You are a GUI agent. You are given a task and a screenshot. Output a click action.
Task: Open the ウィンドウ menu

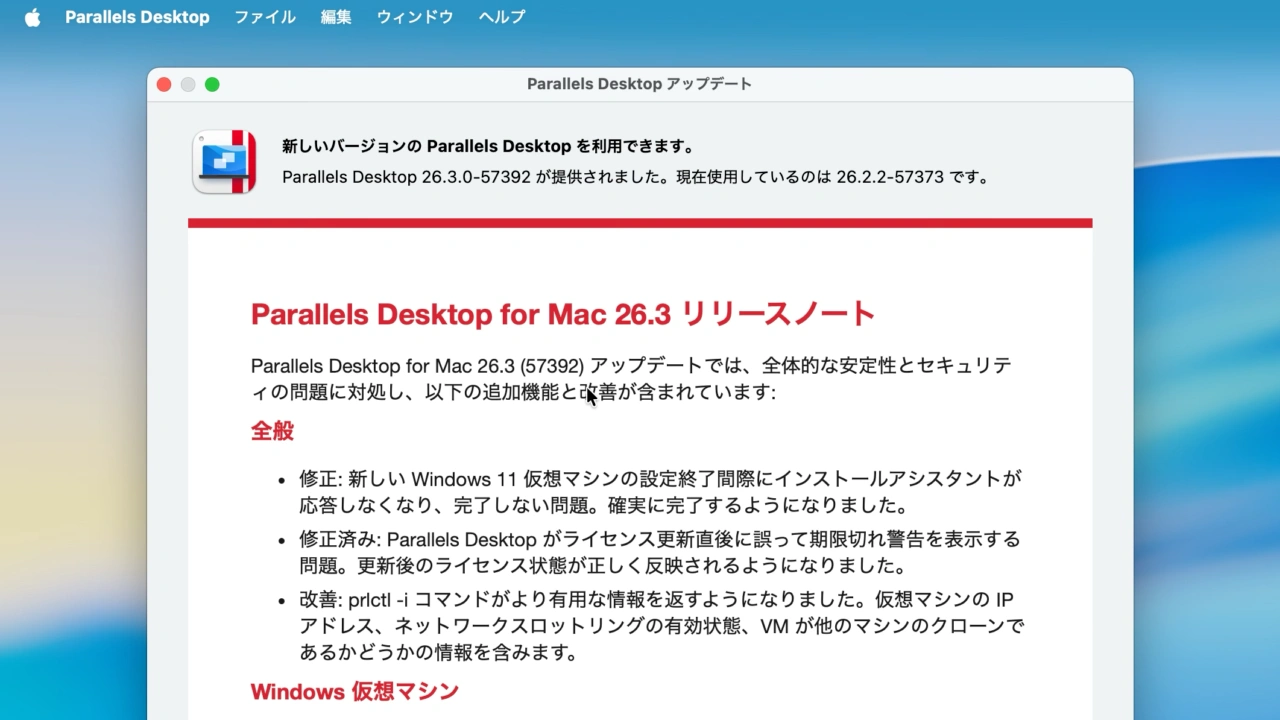[x=414, y=17]
